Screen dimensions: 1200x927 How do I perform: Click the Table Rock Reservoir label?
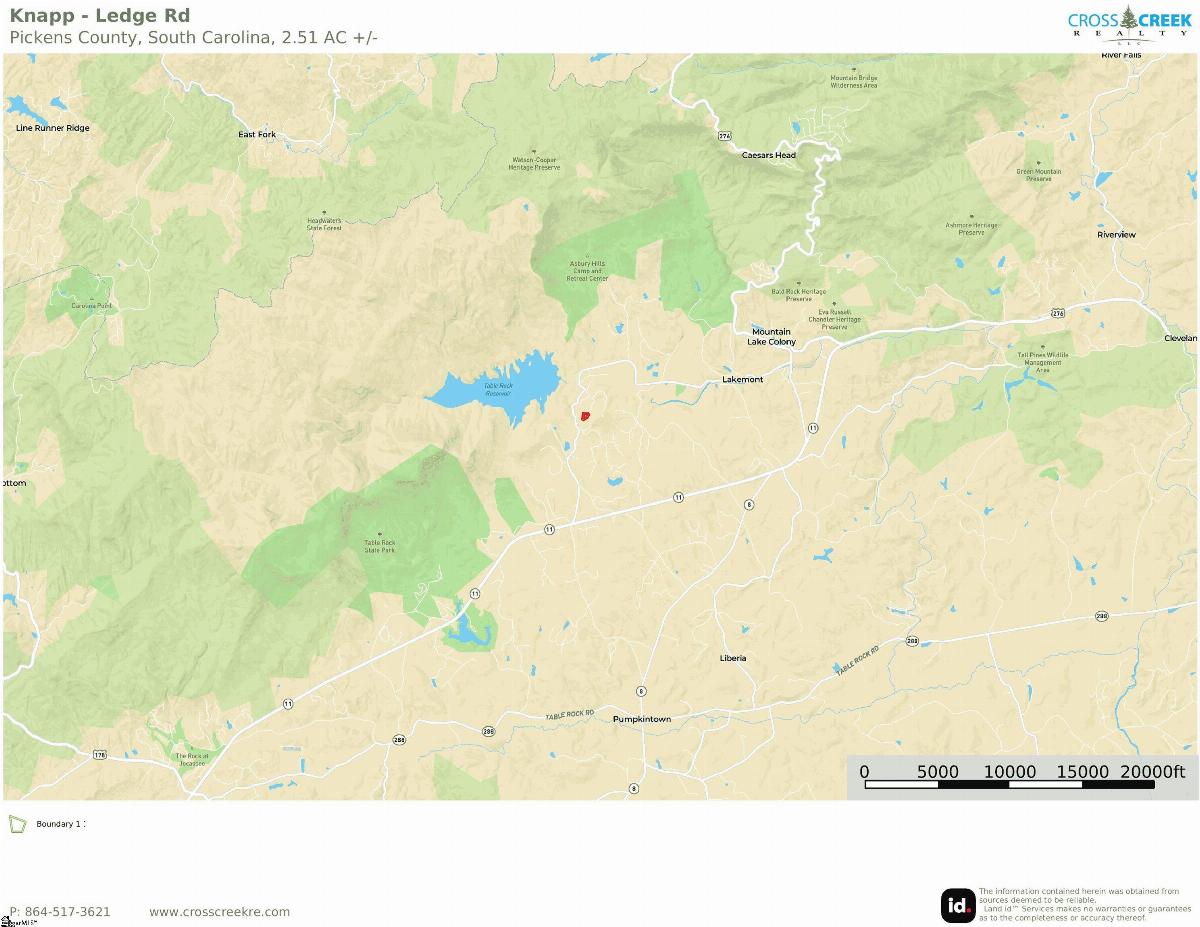coord(498,389)
